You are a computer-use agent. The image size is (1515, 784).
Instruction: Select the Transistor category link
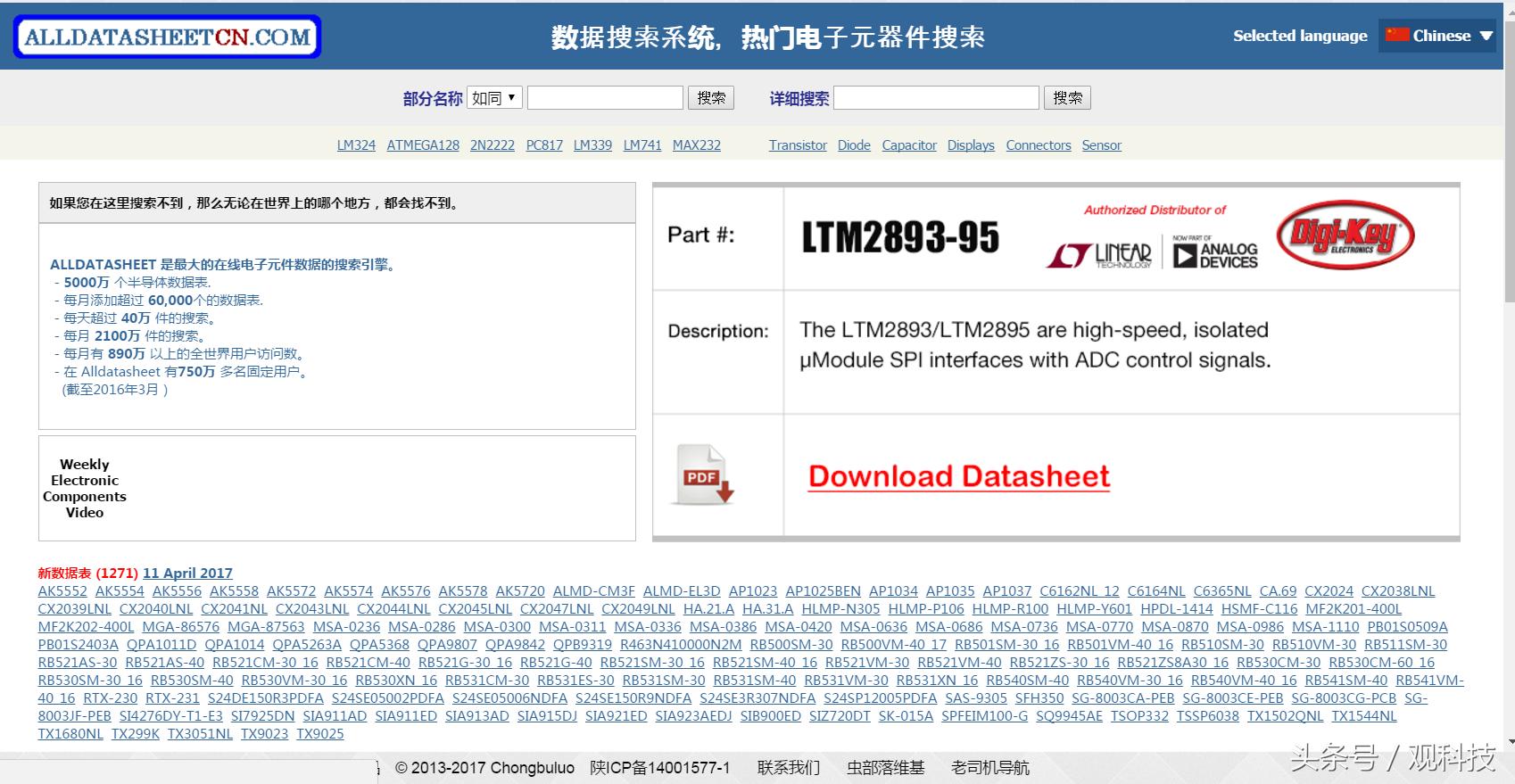click(x=798, y=145)
